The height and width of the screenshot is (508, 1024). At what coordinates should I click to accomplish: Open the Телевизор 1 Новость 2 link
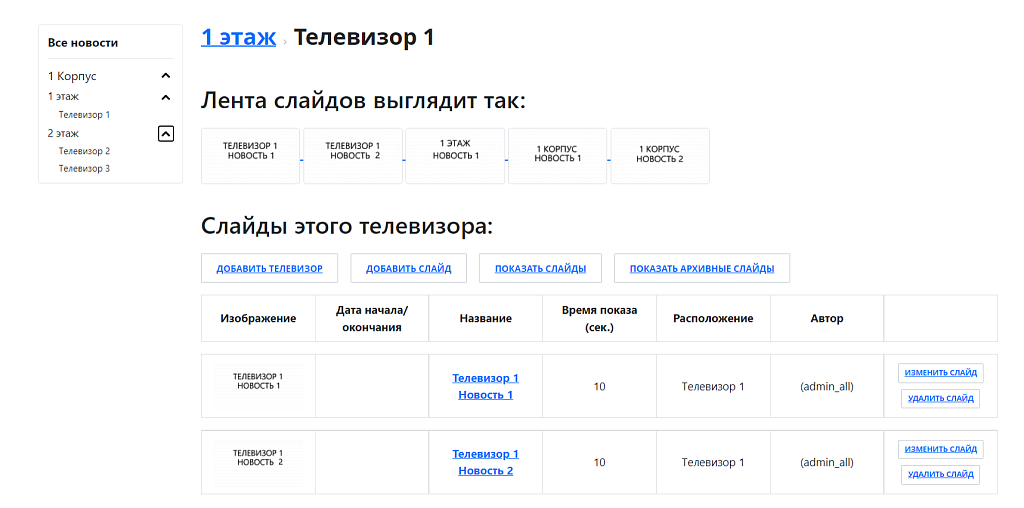(x=485, y=462)
